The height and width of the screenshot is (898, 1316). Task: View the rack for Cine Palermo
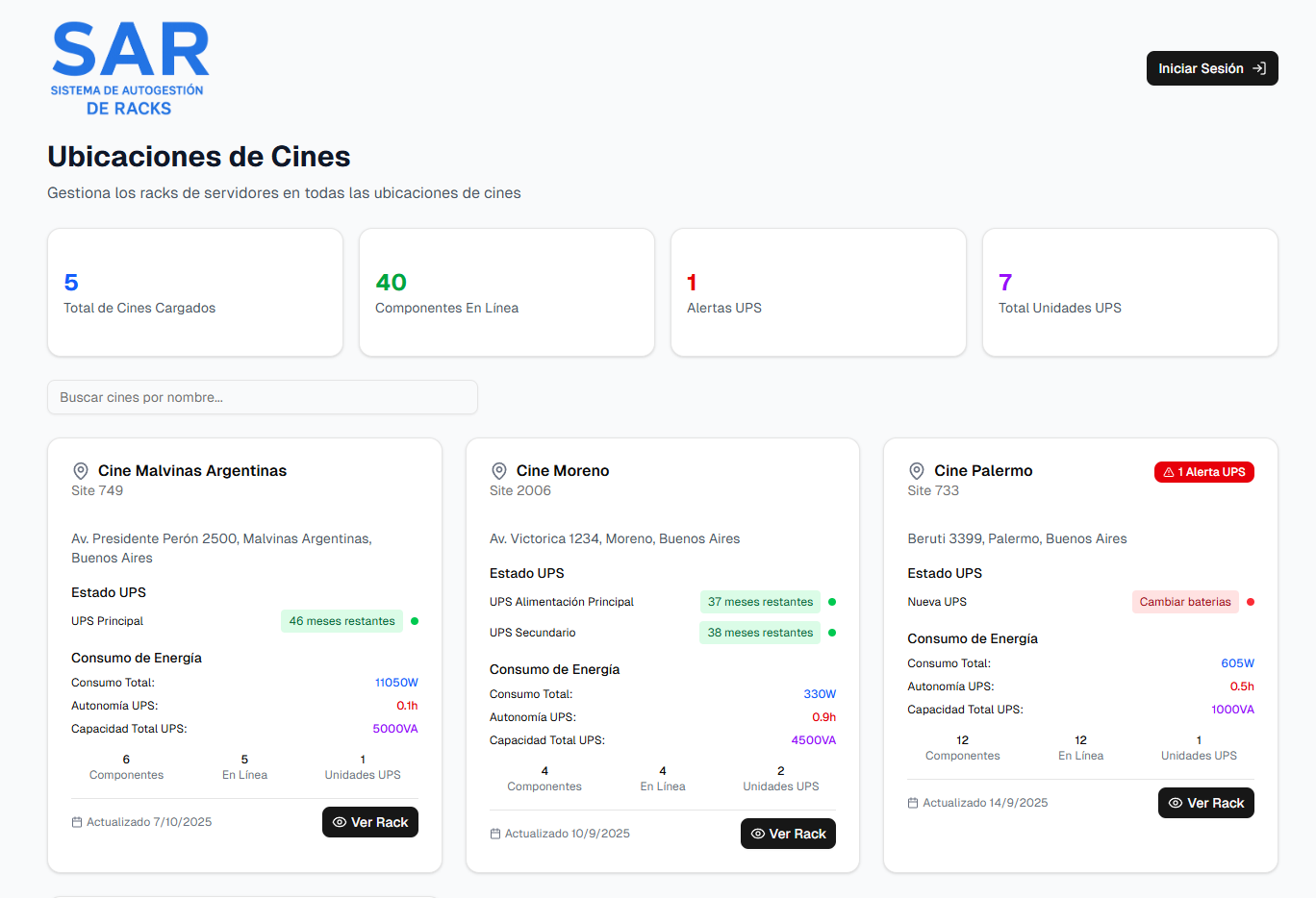pos(1205,803)
